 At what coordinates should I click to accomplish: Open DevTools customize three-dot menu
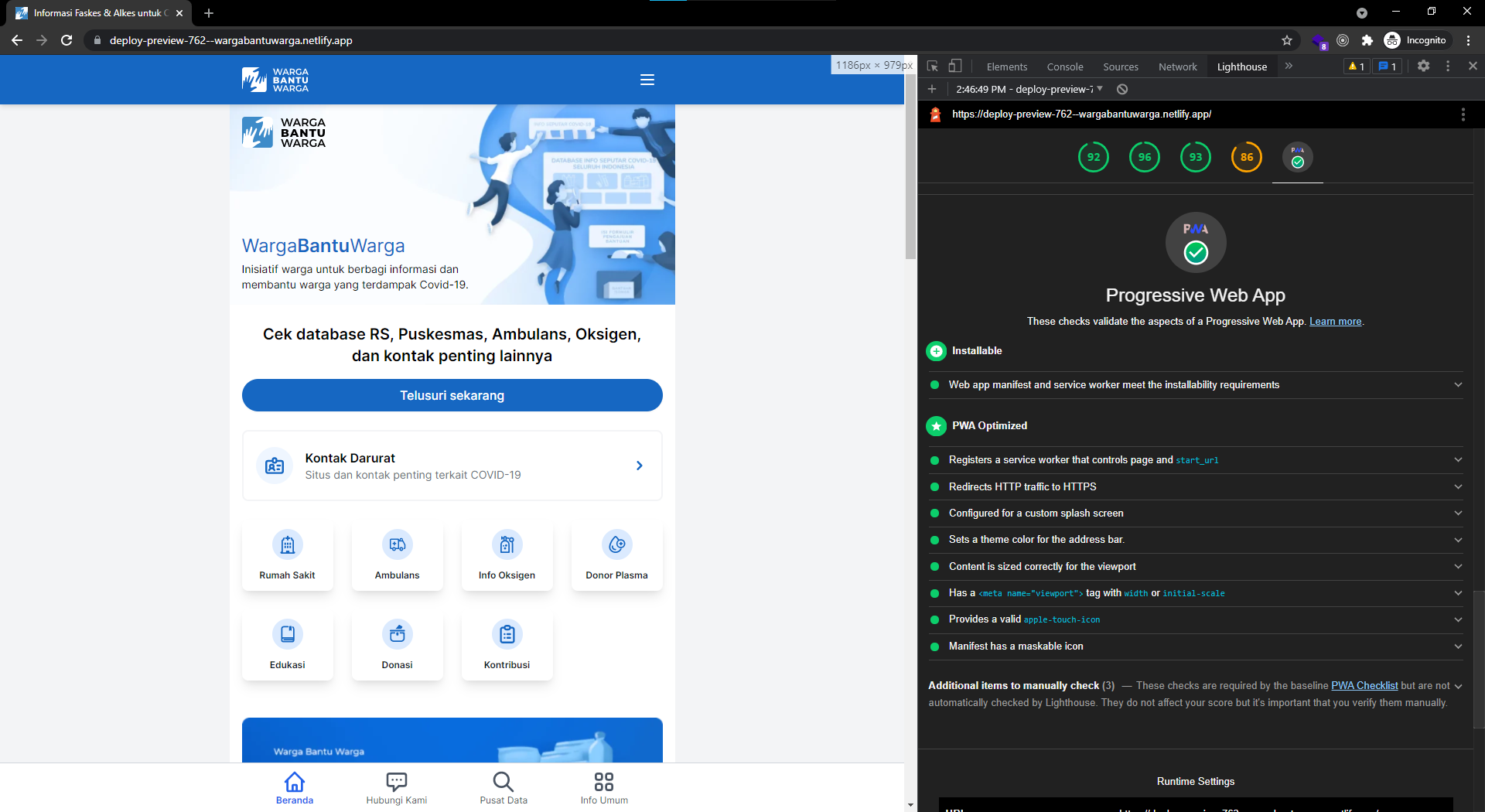pos(1448,67)
